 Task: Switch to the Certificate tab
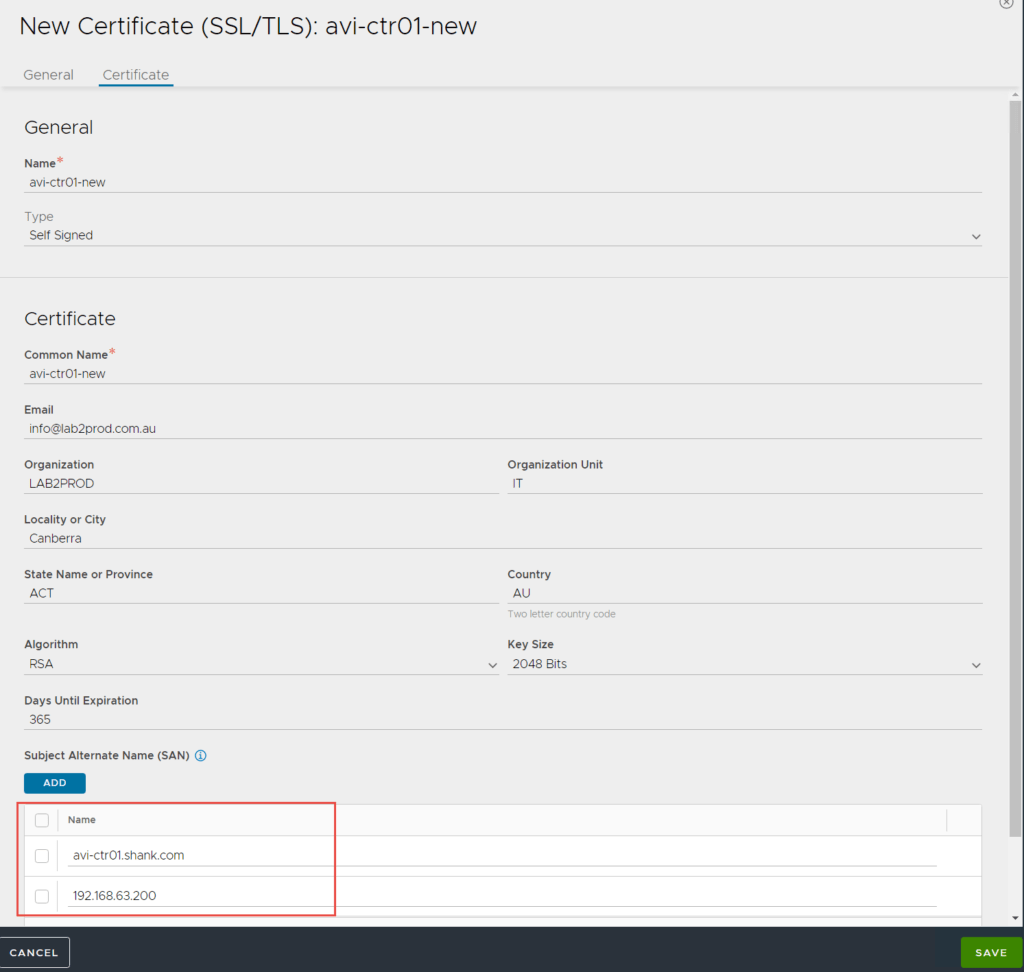(x=136, y=74)
